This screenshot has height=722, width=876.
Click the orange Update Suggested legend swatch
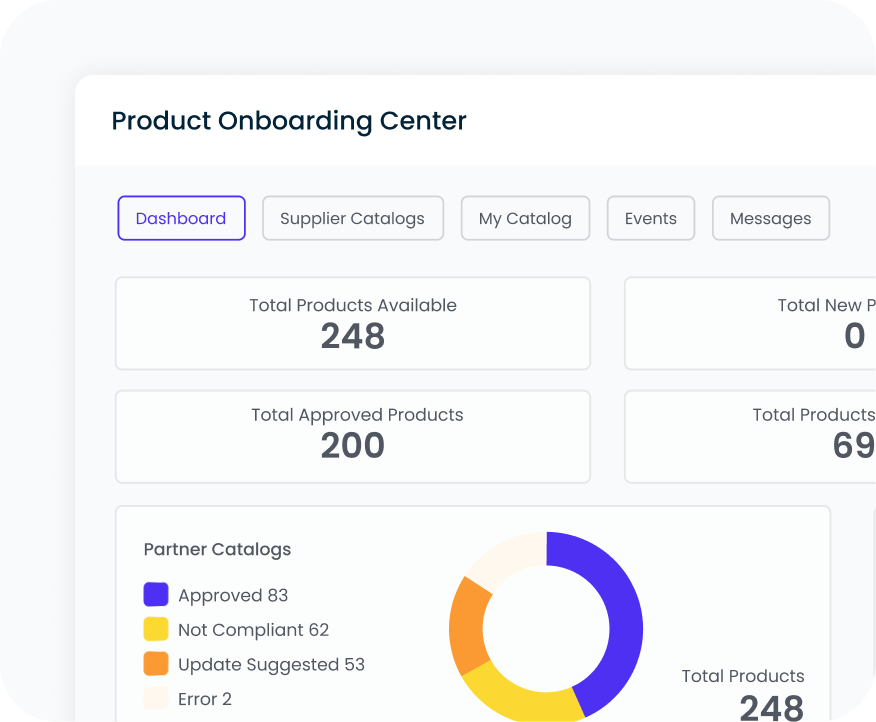[155, 664]
